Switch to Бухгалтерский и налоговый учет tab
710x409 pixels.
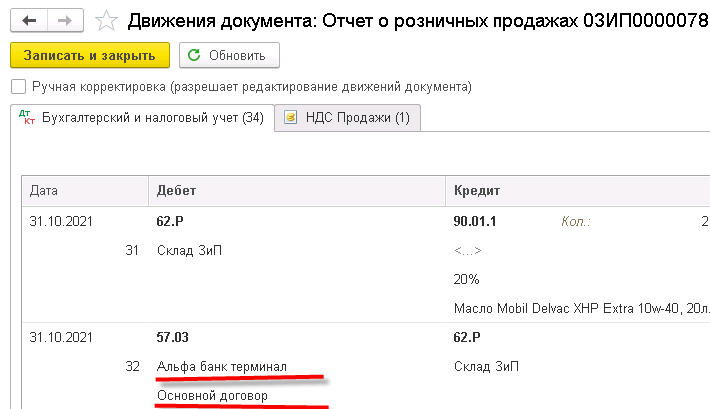click(x=141, y=118)
